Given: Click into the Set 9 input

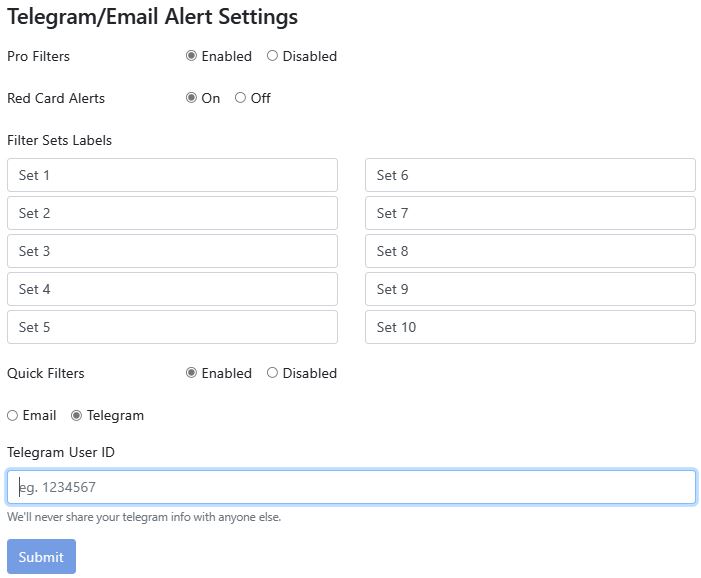Looking at the screenshot, I should click(530, 289).
